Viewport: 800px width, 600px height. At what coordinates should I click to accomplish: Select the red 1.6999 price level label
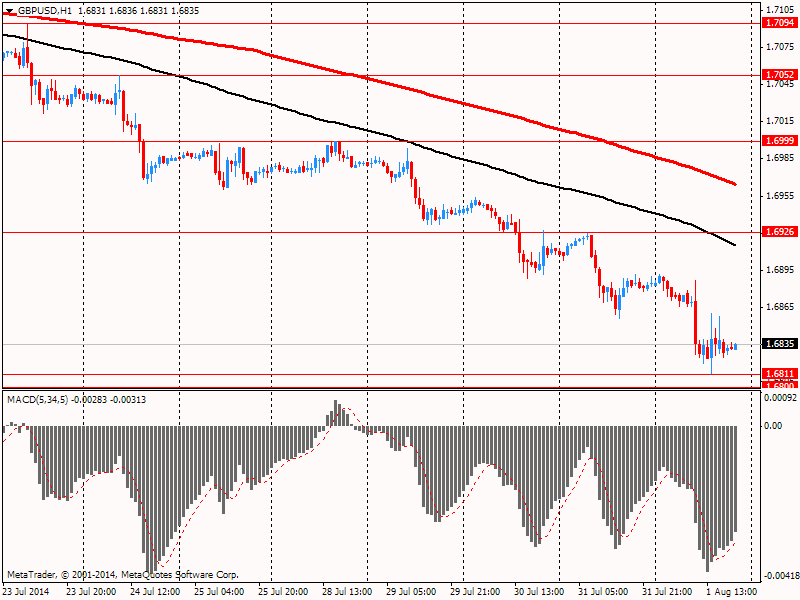[779, 140]
